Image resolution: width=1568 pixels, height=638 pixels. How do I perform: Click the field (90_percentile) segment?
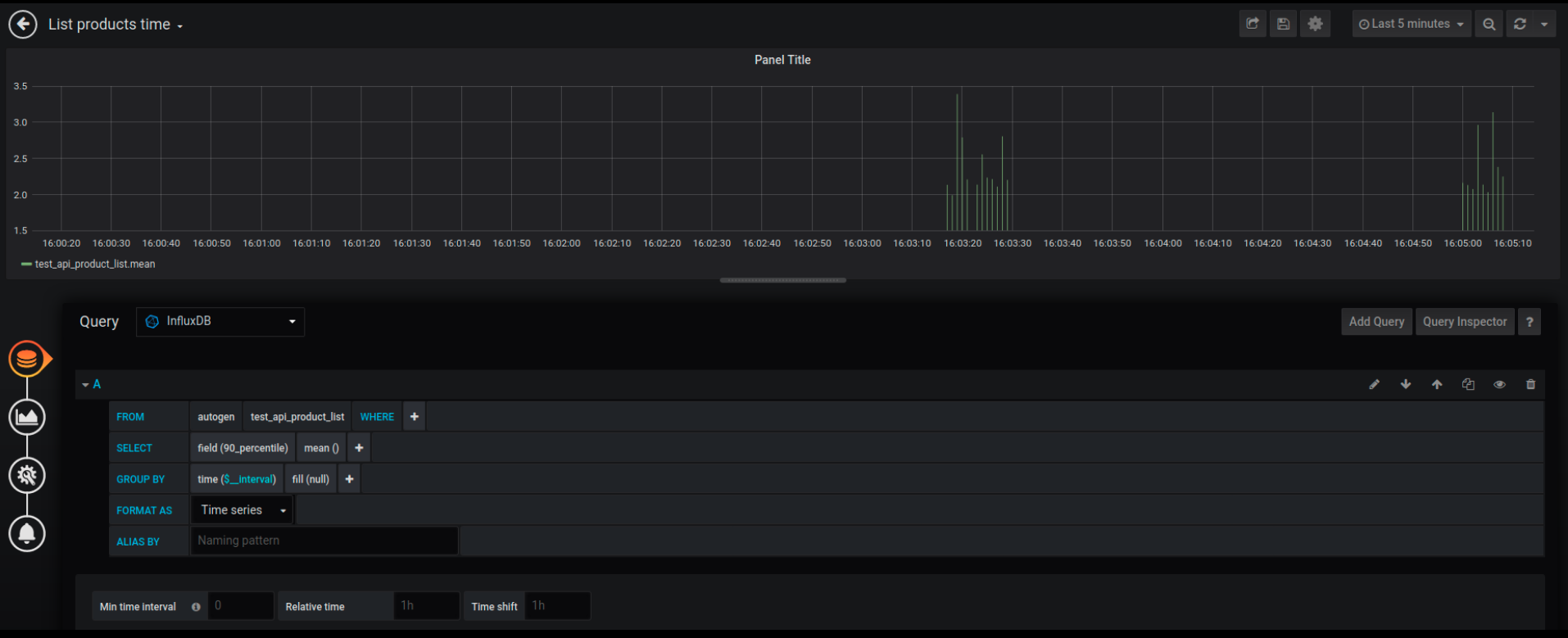242,448
